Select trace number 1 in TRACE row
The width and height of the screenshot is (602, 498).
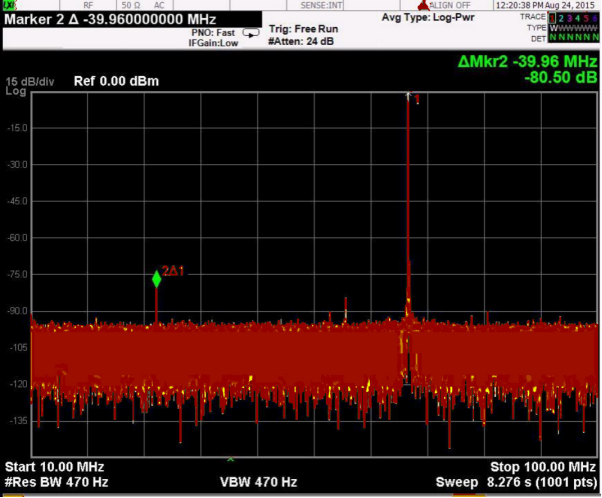coord(553,18)
